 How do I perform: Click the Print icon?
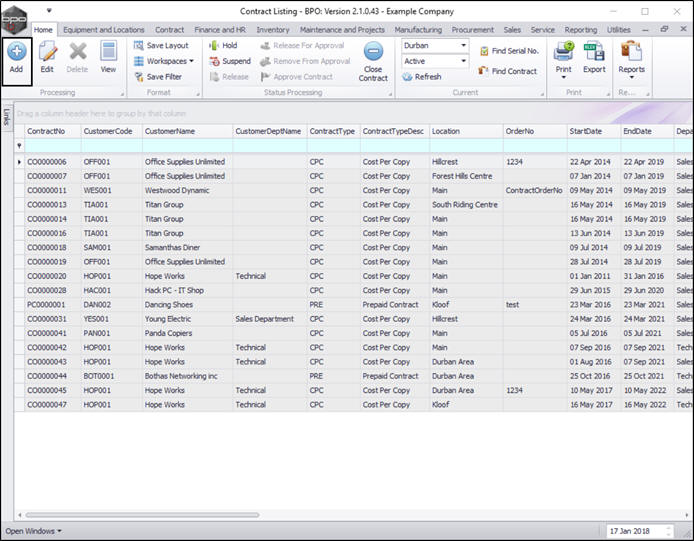tap(563, 51)
